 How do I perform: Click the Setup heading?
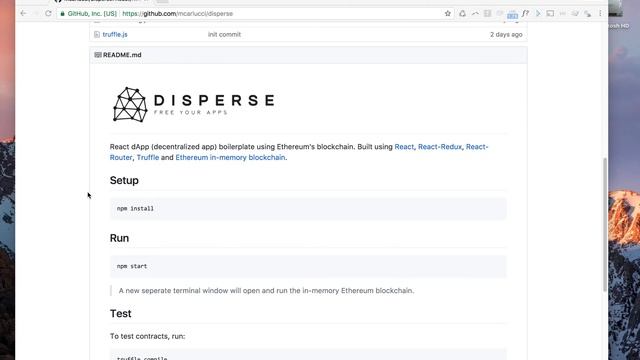(x=124, y=180)
